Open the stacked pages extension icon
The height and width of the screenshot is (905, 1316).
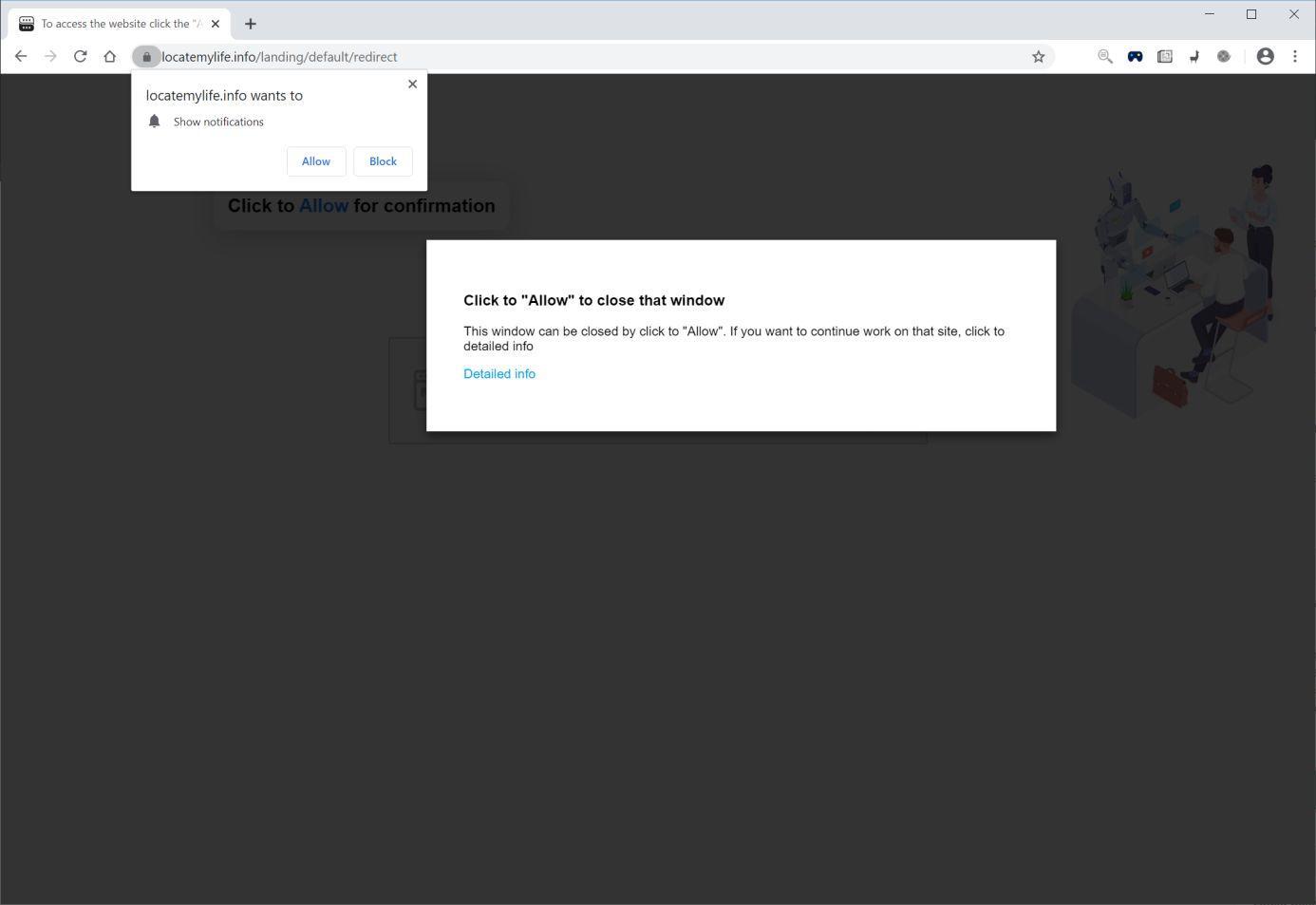1165,57
